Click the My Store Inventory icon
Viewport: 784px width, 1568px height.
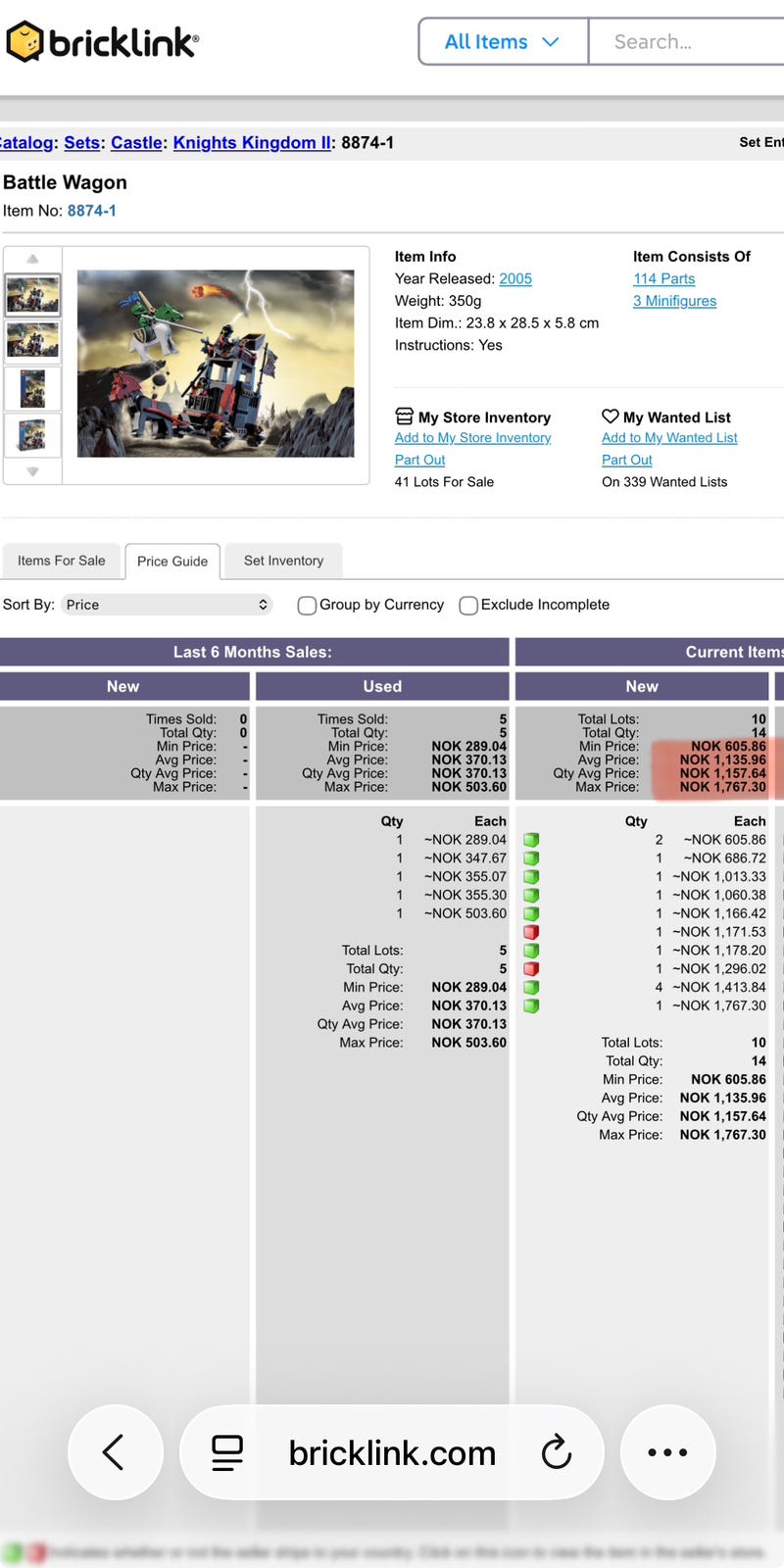pyautogui.click(x=404, y=416)
